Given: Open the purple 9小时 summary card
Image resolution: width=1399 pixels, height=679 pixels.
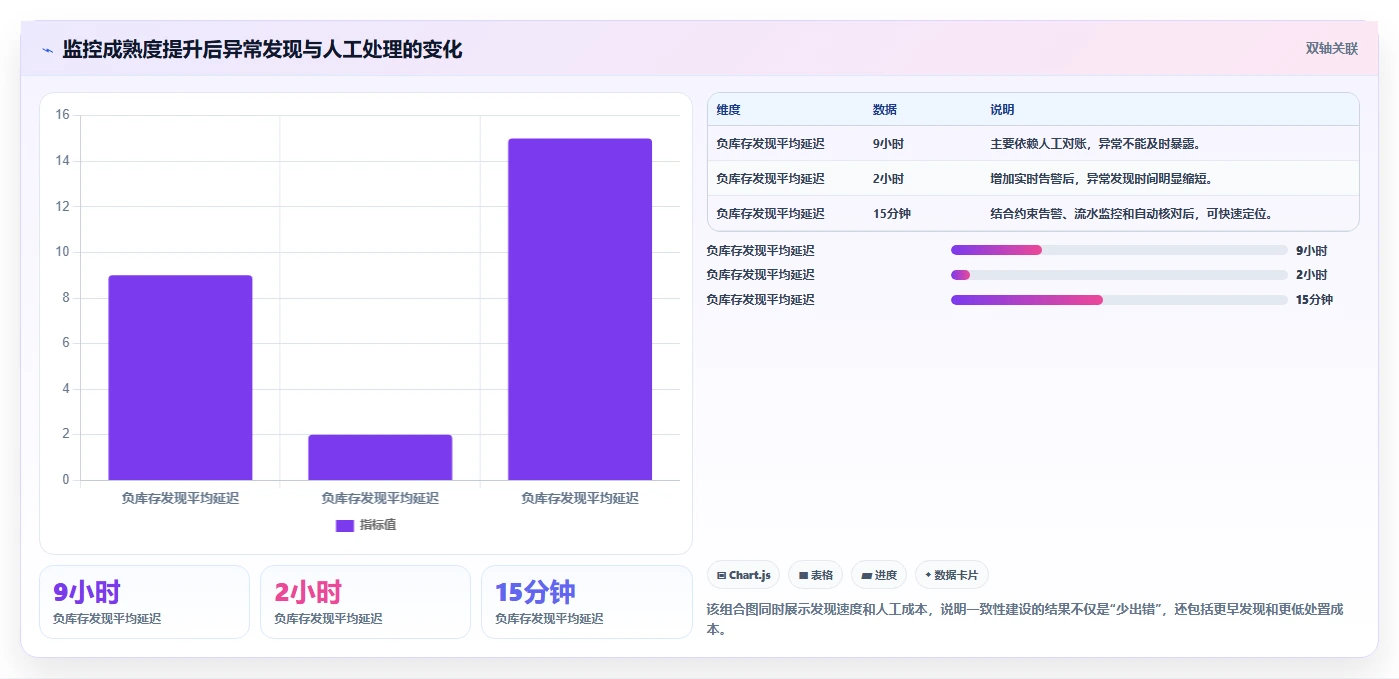Looking at the screenshot, I should pos(144,602).
